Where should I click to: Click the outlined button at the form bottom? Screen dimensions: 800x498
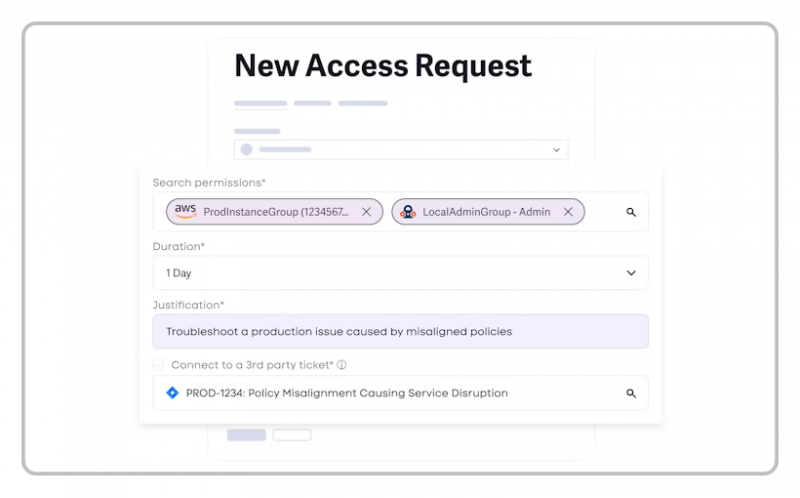(292, 435)
